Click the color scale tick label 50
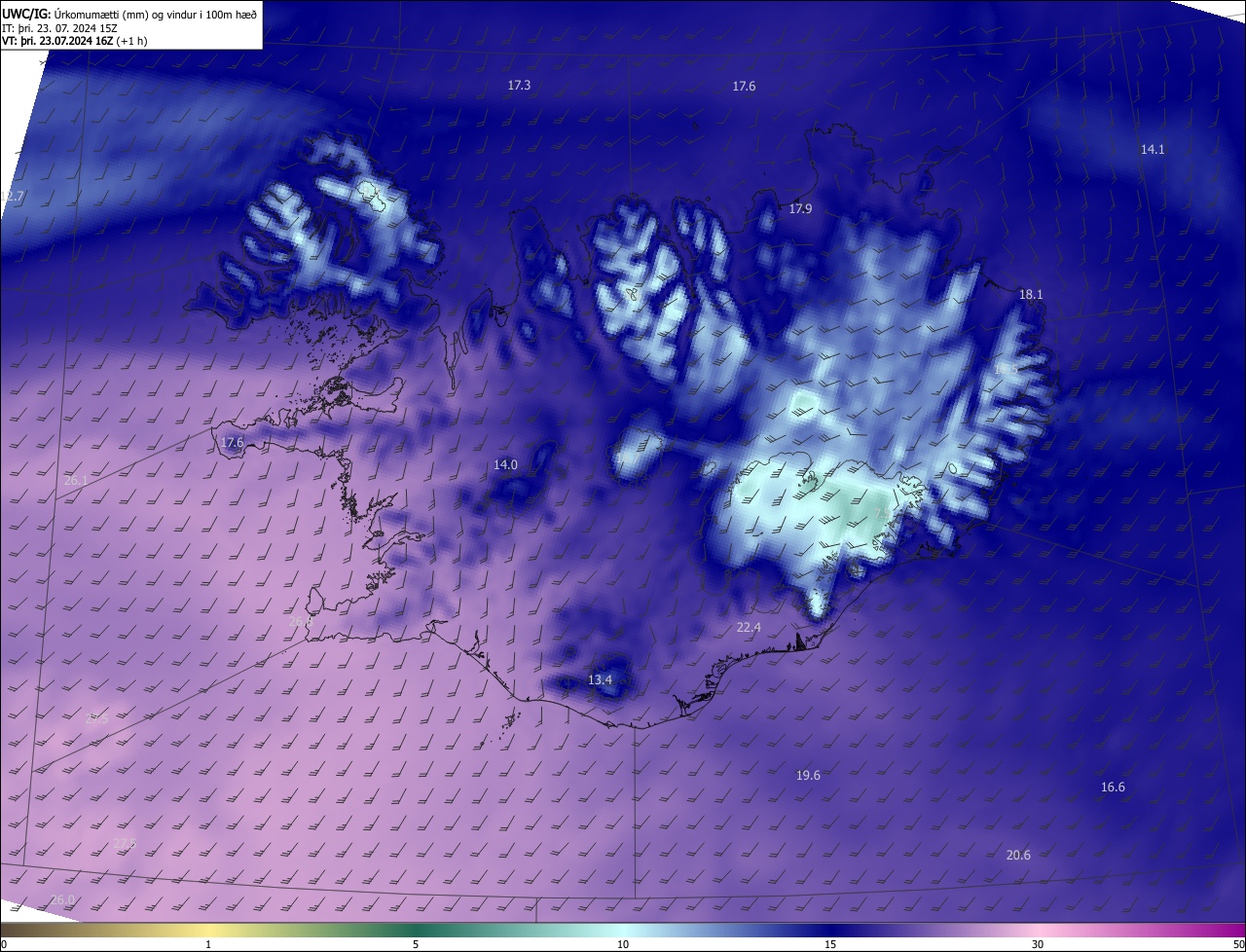The height and width of the screenshot is (952, 1246). tap(1238, 944)
